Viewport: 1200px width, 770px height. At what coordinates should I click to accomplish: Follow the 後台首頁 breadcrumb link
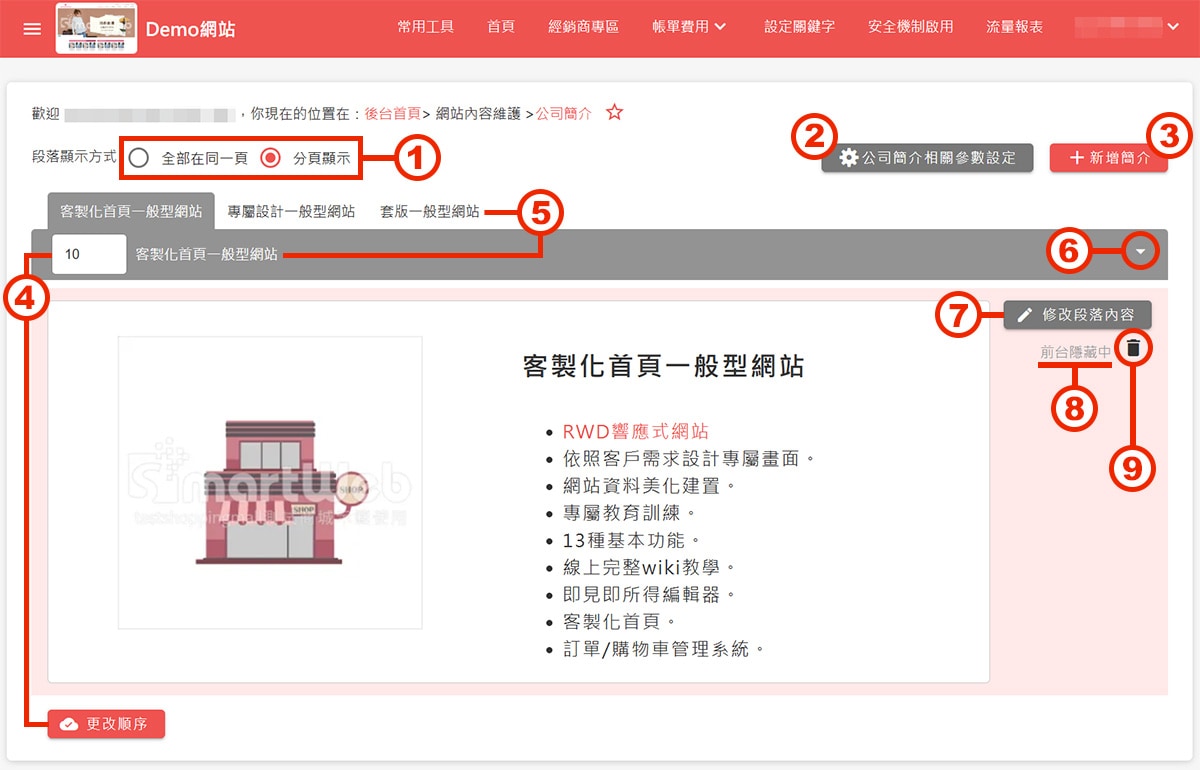tap(392, 114)
